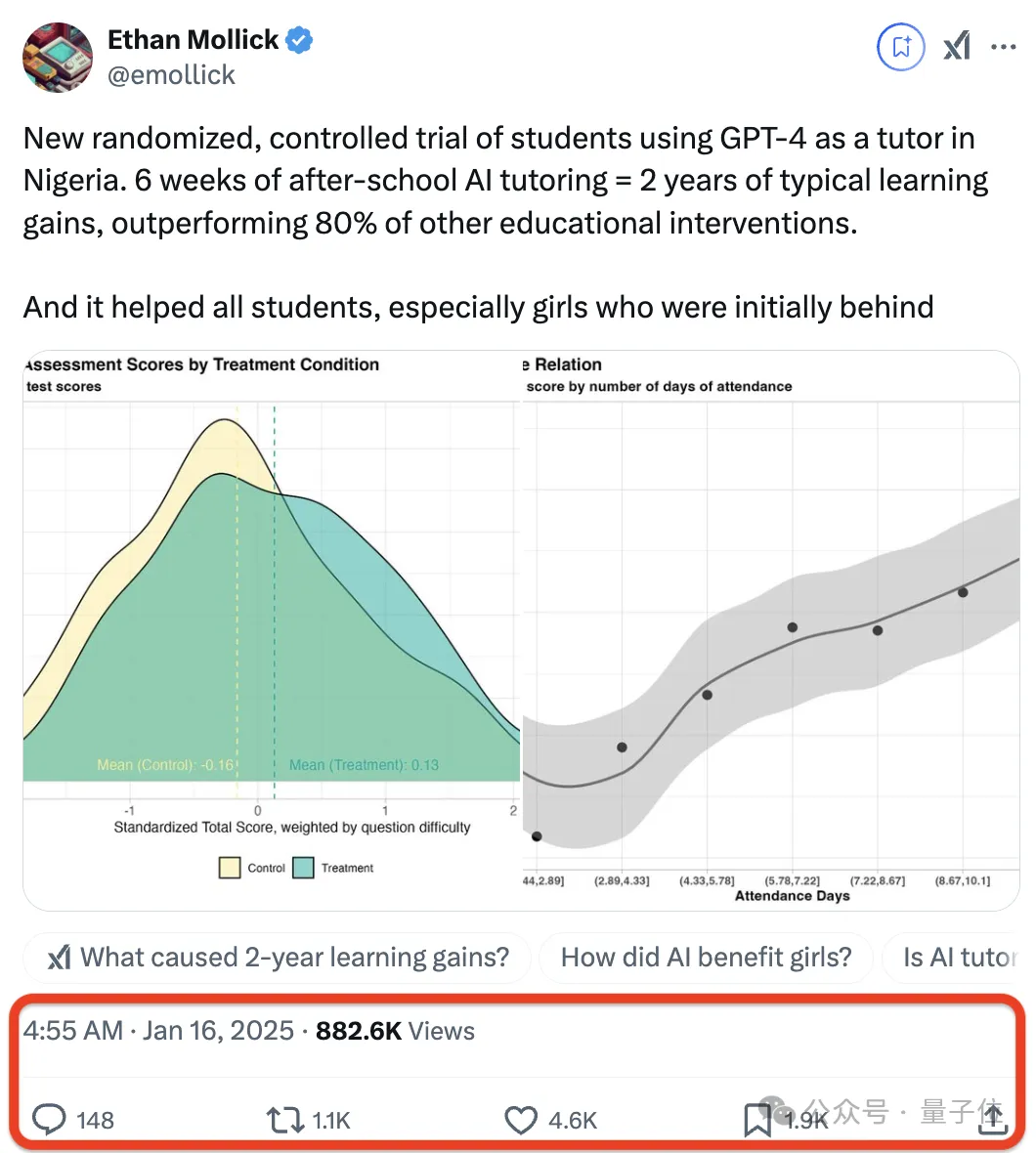Open the Ethan Mollick display name link

coord(193,40)
